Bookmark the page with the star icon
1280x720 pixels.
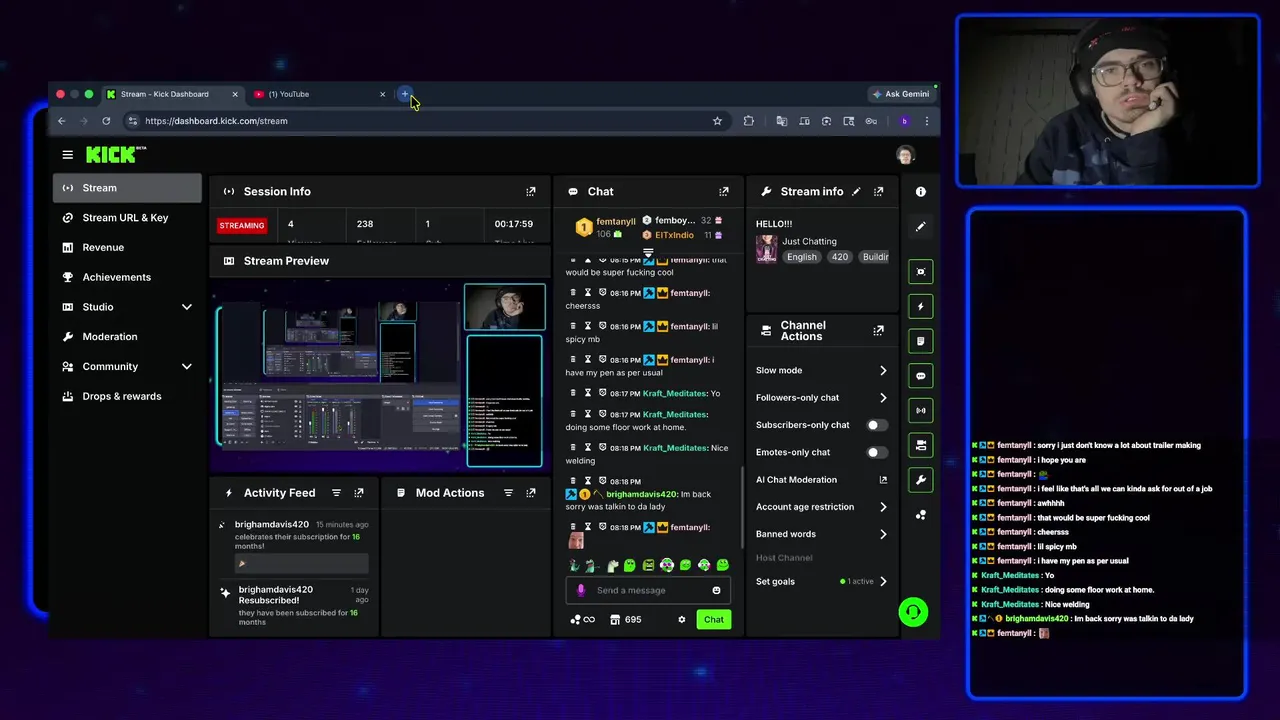[x=717, y=121]
